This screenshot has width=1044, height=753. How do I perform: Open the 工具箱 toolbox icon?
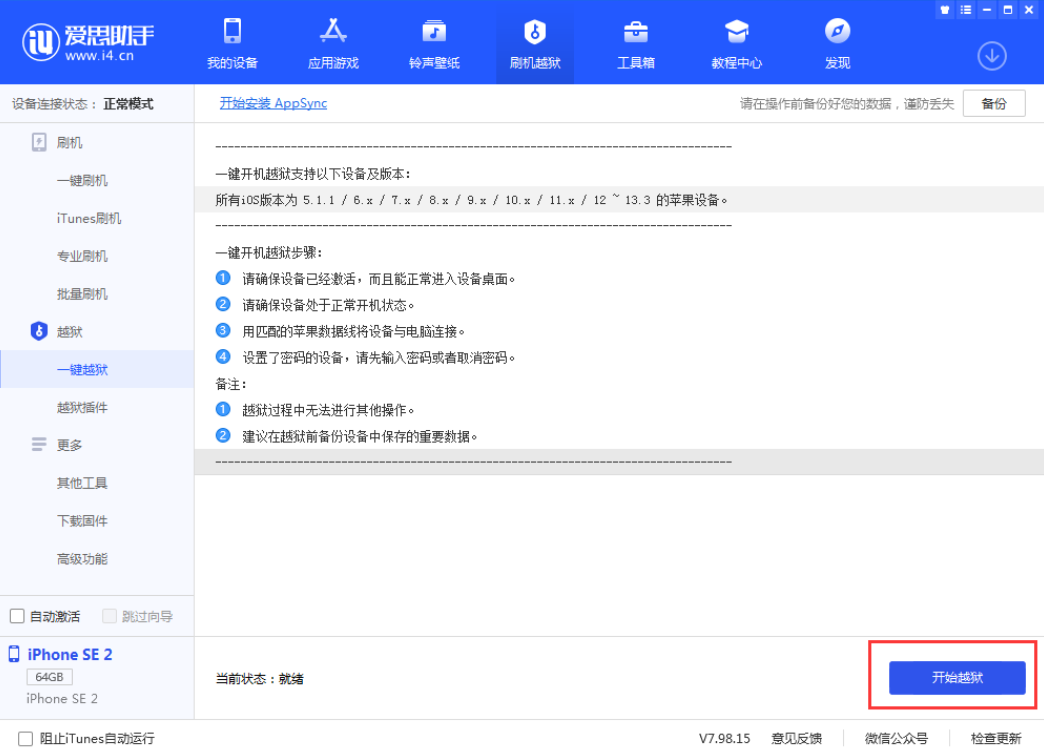coord(636,31)
